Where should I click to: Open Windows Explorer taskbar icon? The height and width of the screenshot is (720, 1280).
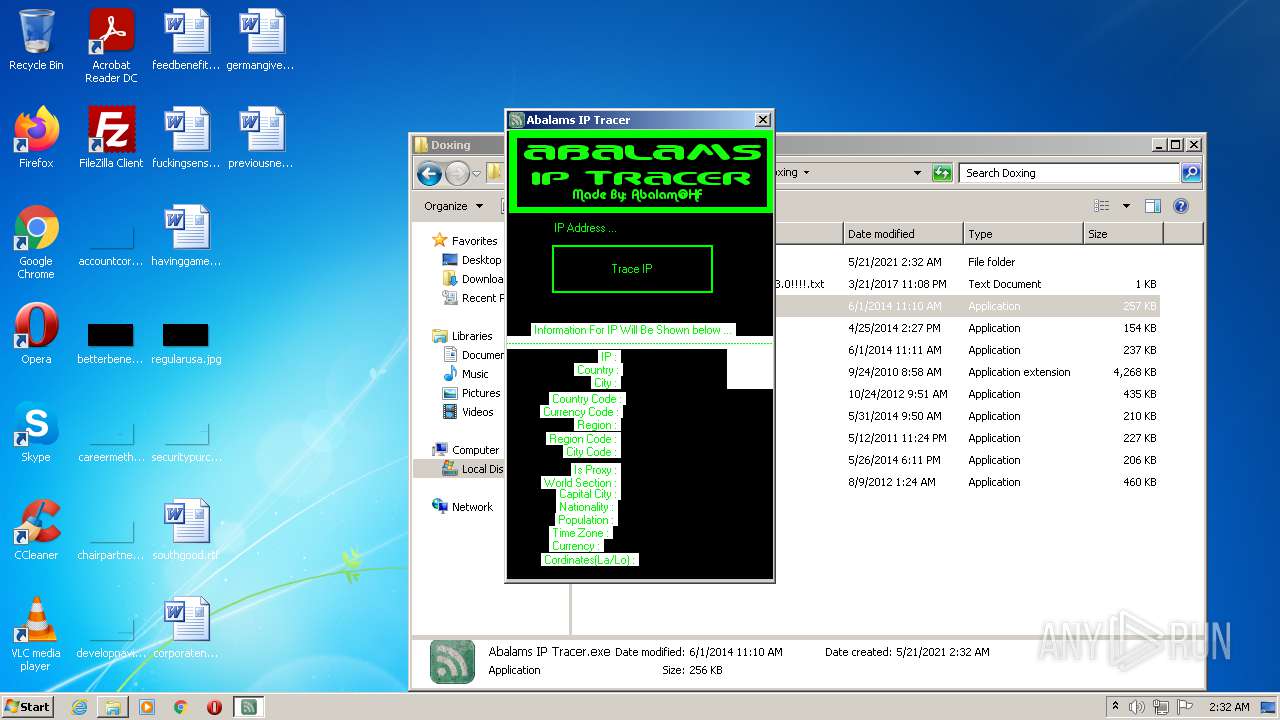click(113, 707)
